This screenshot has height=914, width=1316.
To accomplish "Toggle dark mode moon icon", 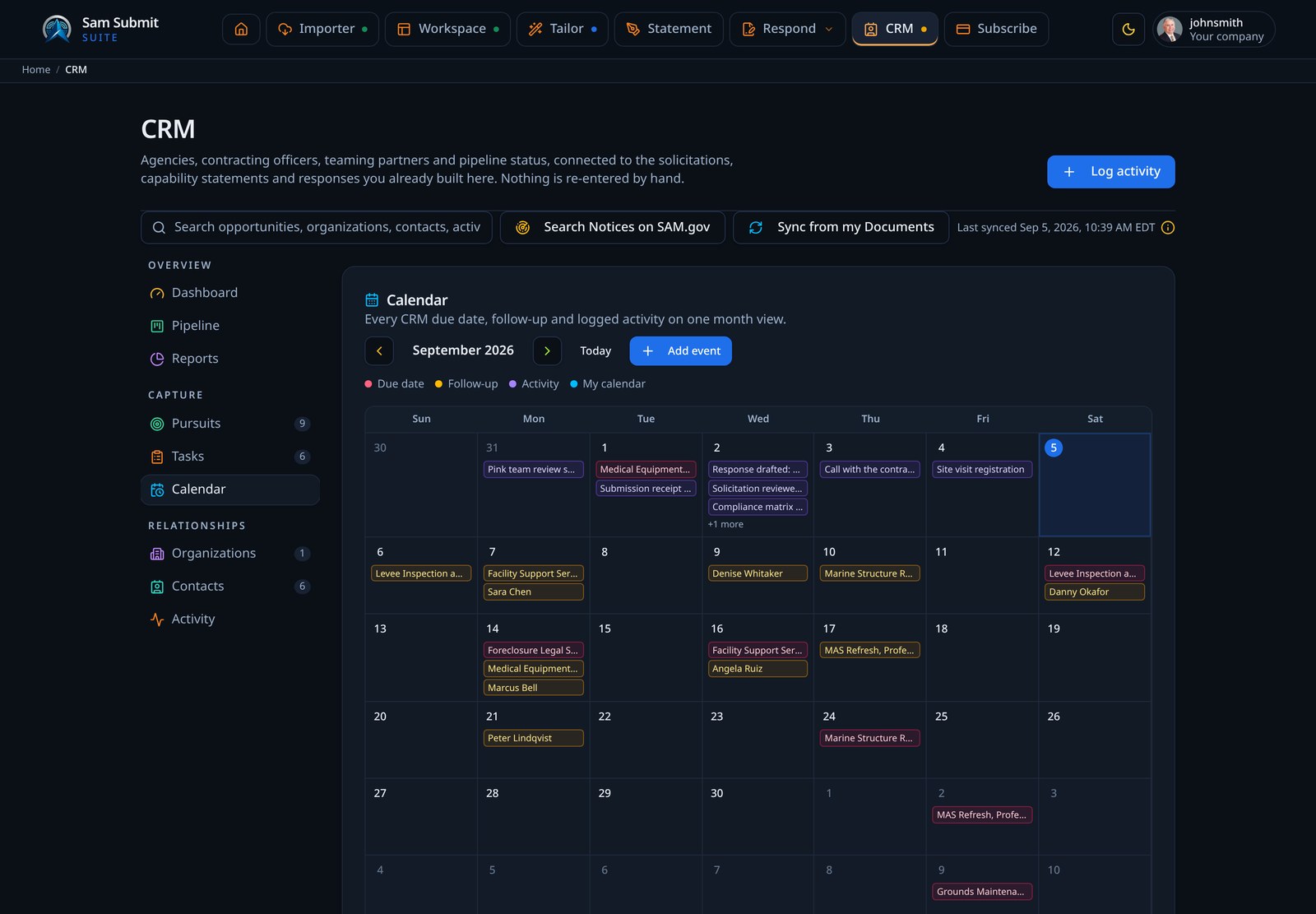I will [x=1128, y=29].
